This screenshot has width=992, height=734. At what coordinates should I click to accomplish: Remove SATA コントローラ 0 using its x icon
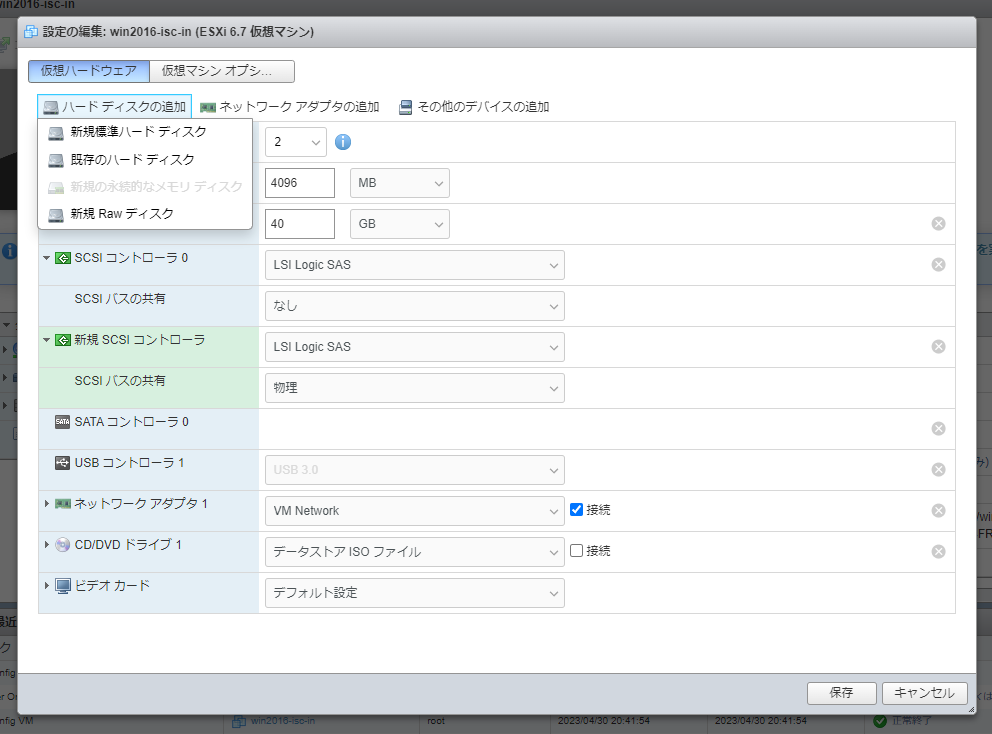pos(938,428)
